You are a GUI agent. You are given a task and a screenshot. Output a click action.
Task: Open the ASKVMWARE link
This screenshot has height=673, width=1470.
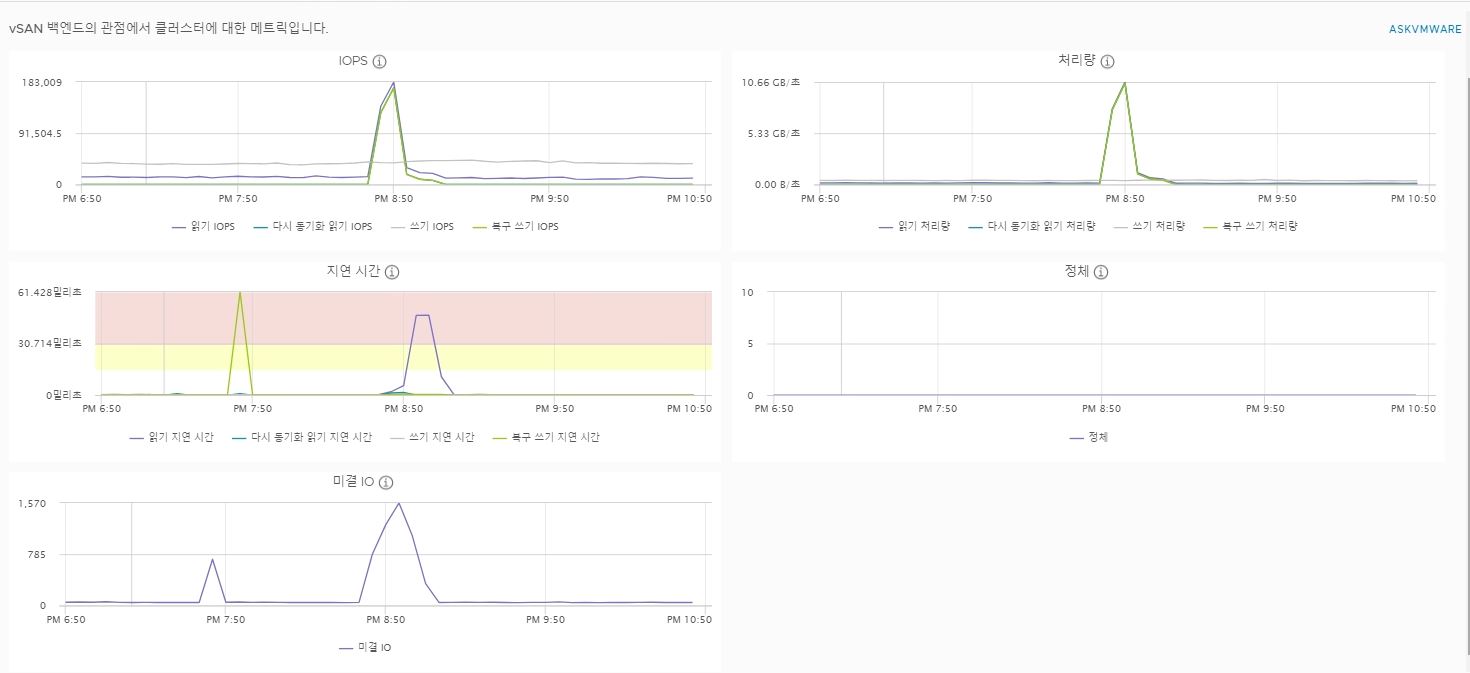click(x=1425, y=30)
